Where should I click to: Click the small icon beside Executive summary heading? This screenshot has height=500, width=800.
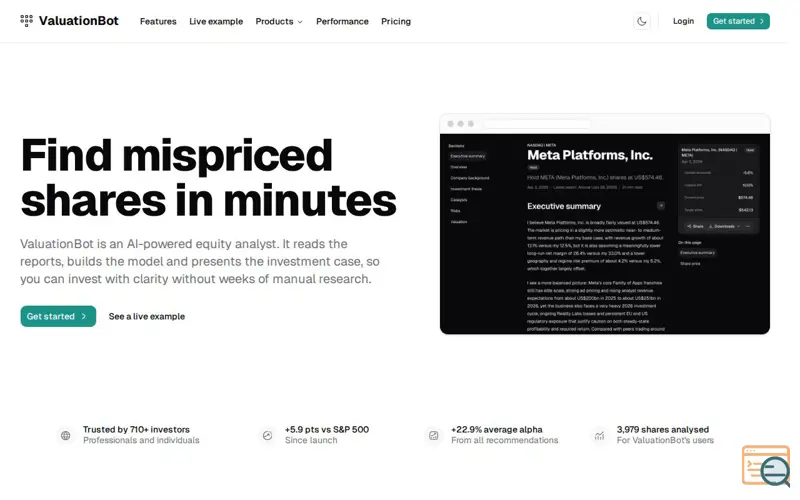661,206
